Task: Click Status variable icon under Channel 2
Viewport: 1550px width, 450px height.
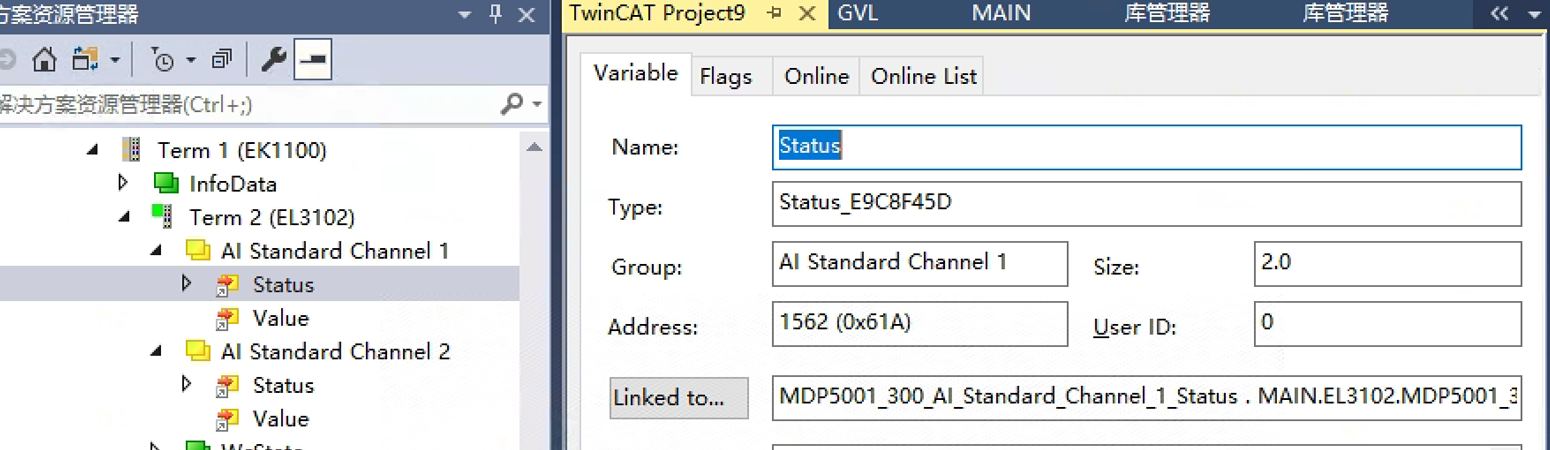Action: pos(228,385)
